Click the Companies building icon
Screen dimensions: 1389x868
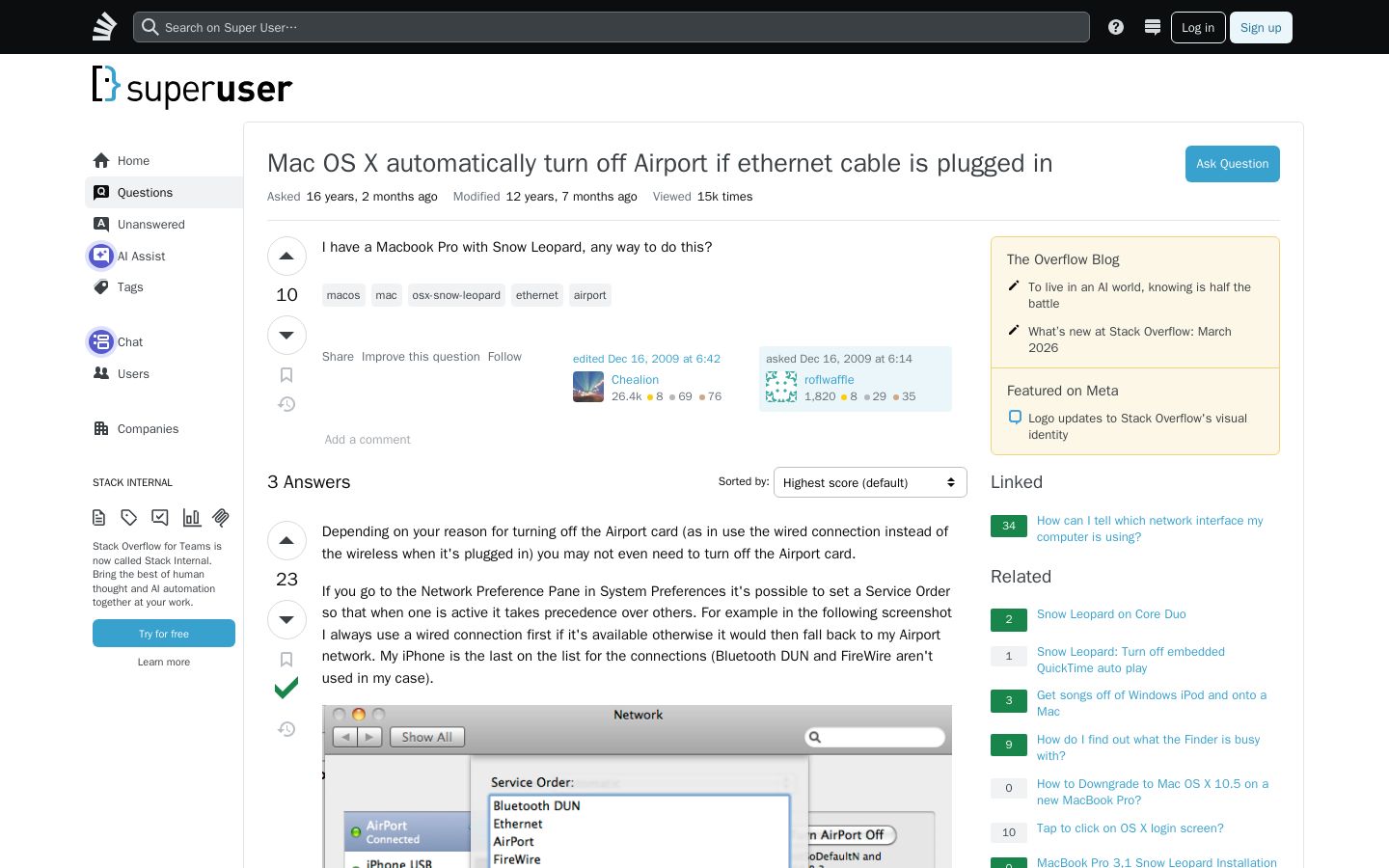[x=101, y=428]
